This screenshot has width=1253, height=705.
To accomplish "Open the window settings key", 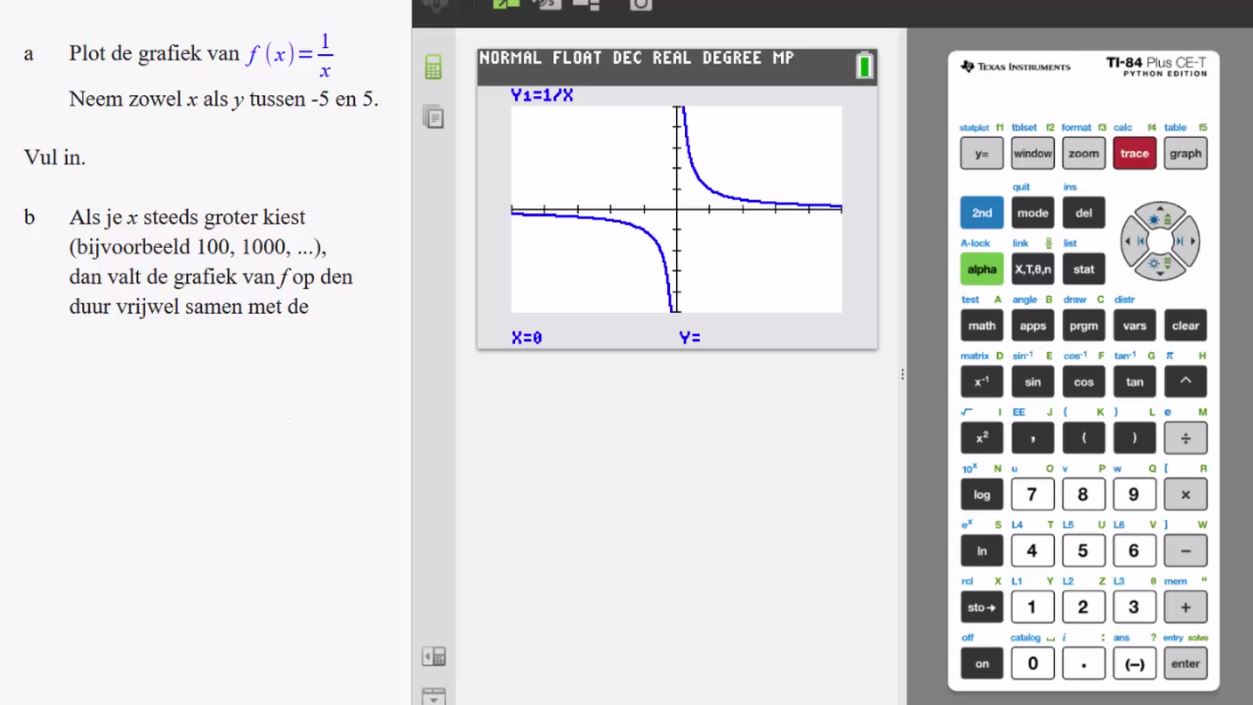I will click(x=1032, y=153).
